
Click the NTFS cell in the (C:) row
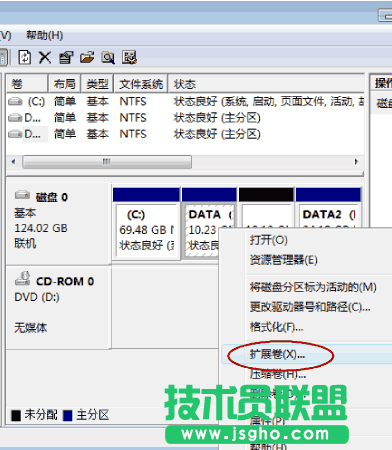pos(133,101)
